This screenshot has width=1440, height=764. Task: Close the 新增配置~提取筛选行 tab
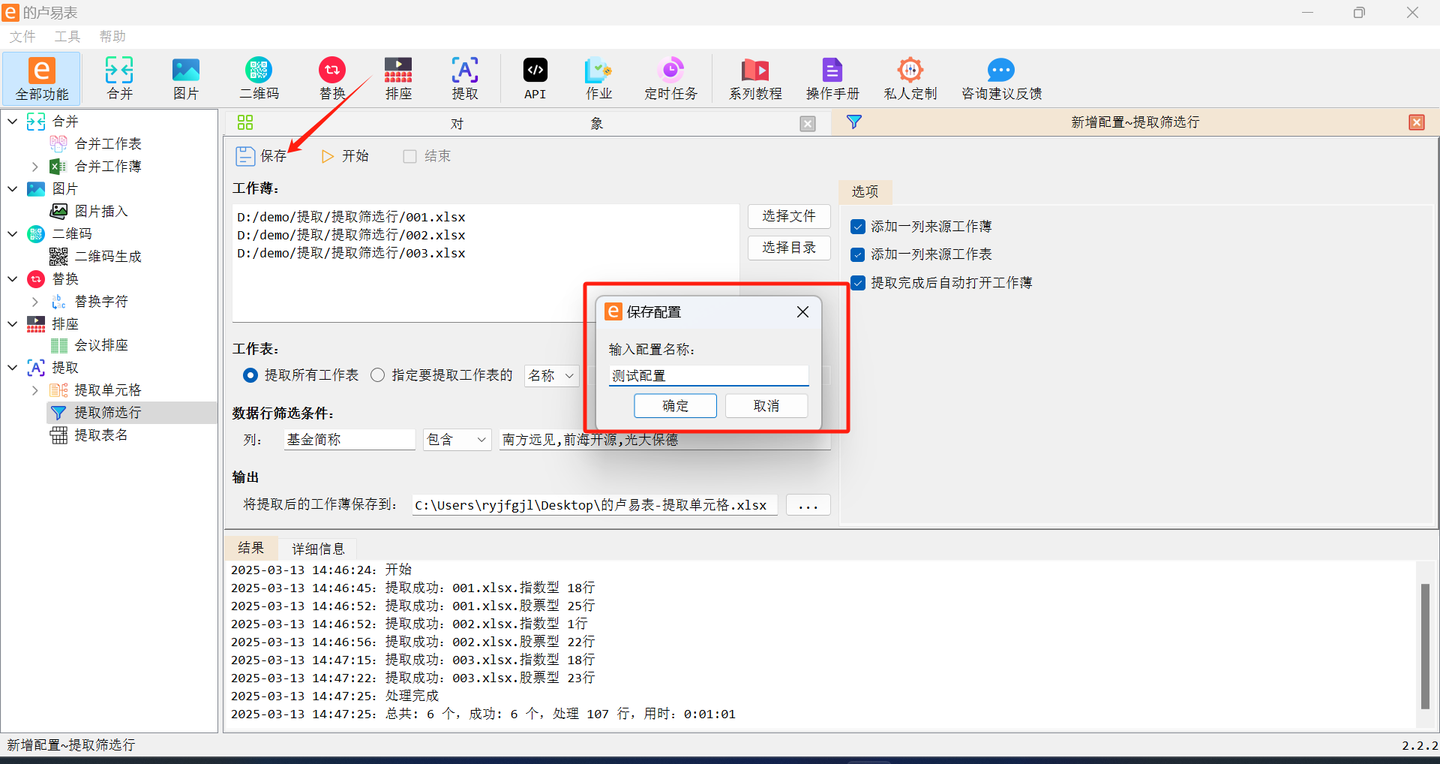click(1416, 122)
